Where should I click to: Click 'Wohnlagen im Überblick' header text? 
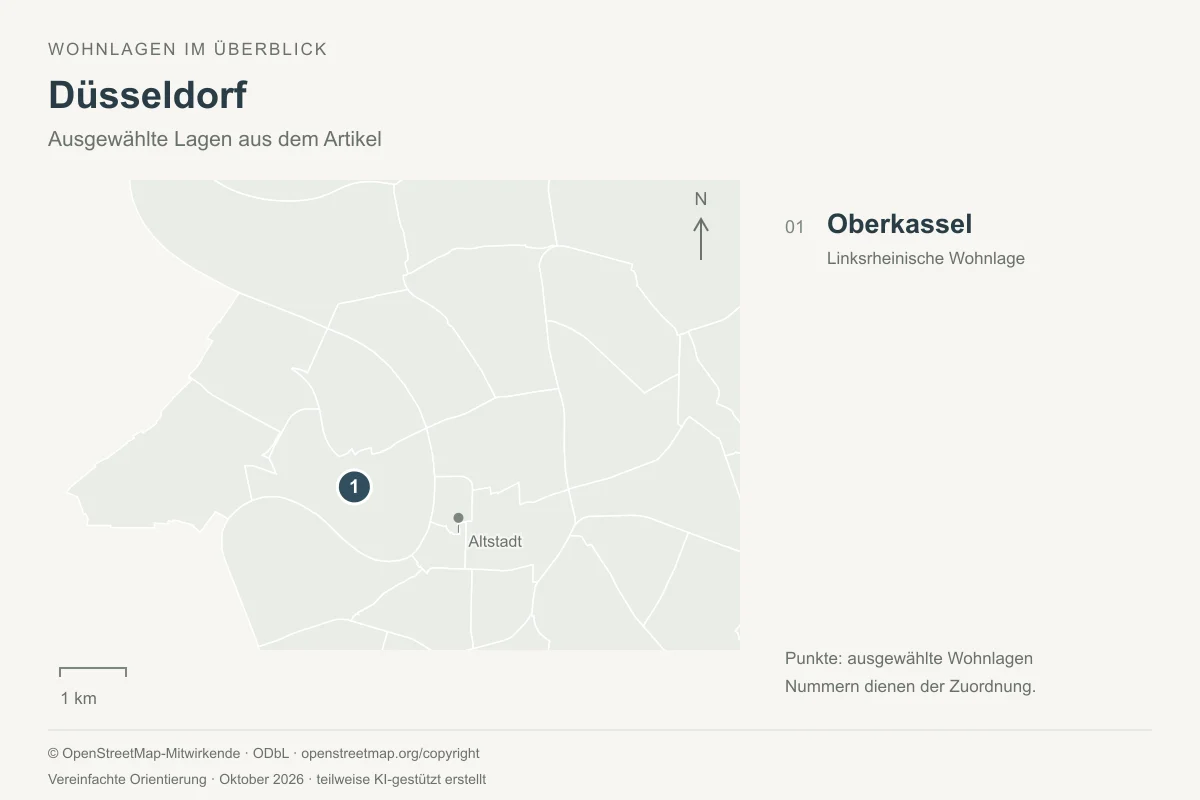pyautogui.click(x=188, y=49)
